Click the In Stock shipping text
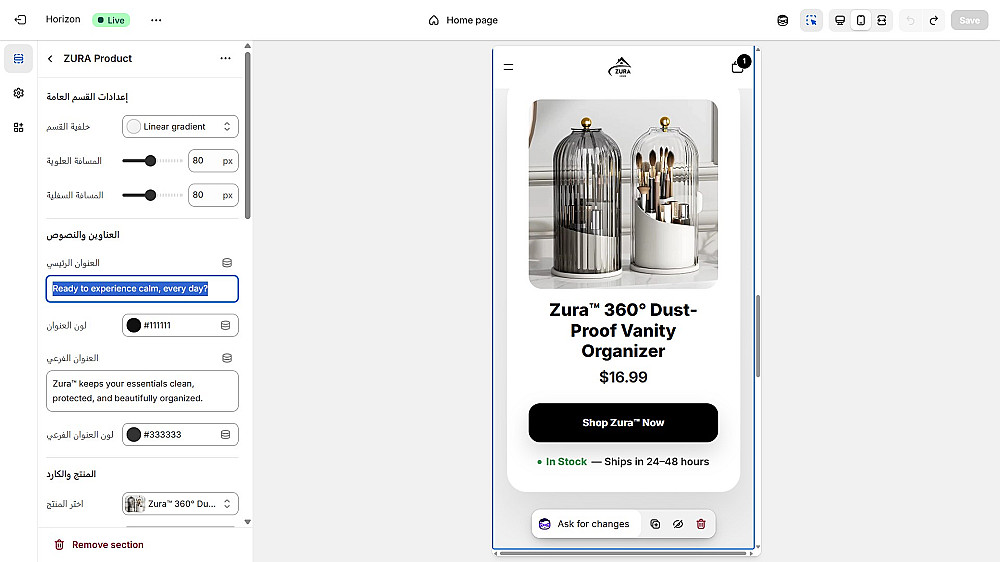The width and height of the screenshot is (1000, 562). [623, 462]
